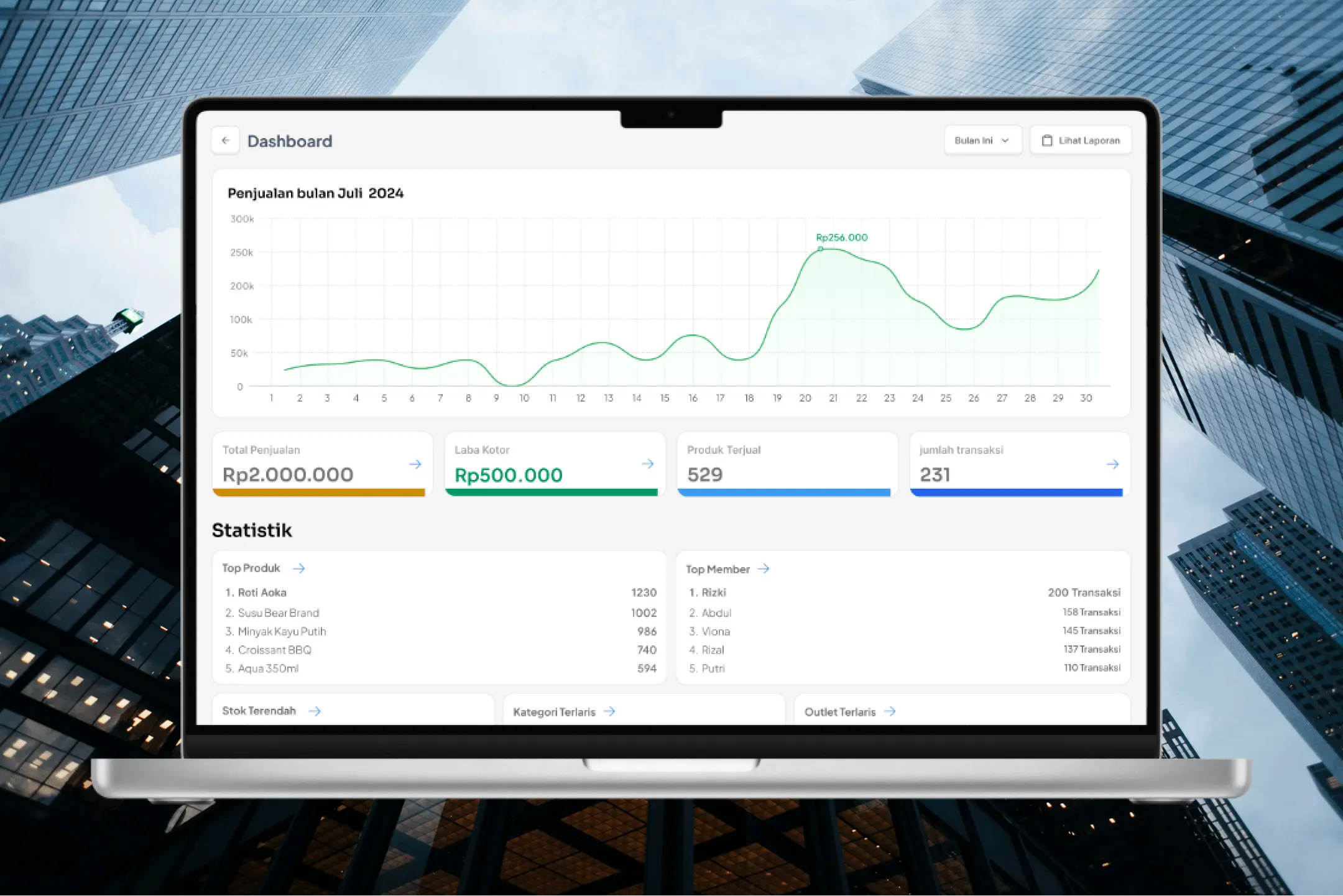Click the arrow on Laba Kotor card
The width and height of the screenshot is (1343, 896).
647,464
